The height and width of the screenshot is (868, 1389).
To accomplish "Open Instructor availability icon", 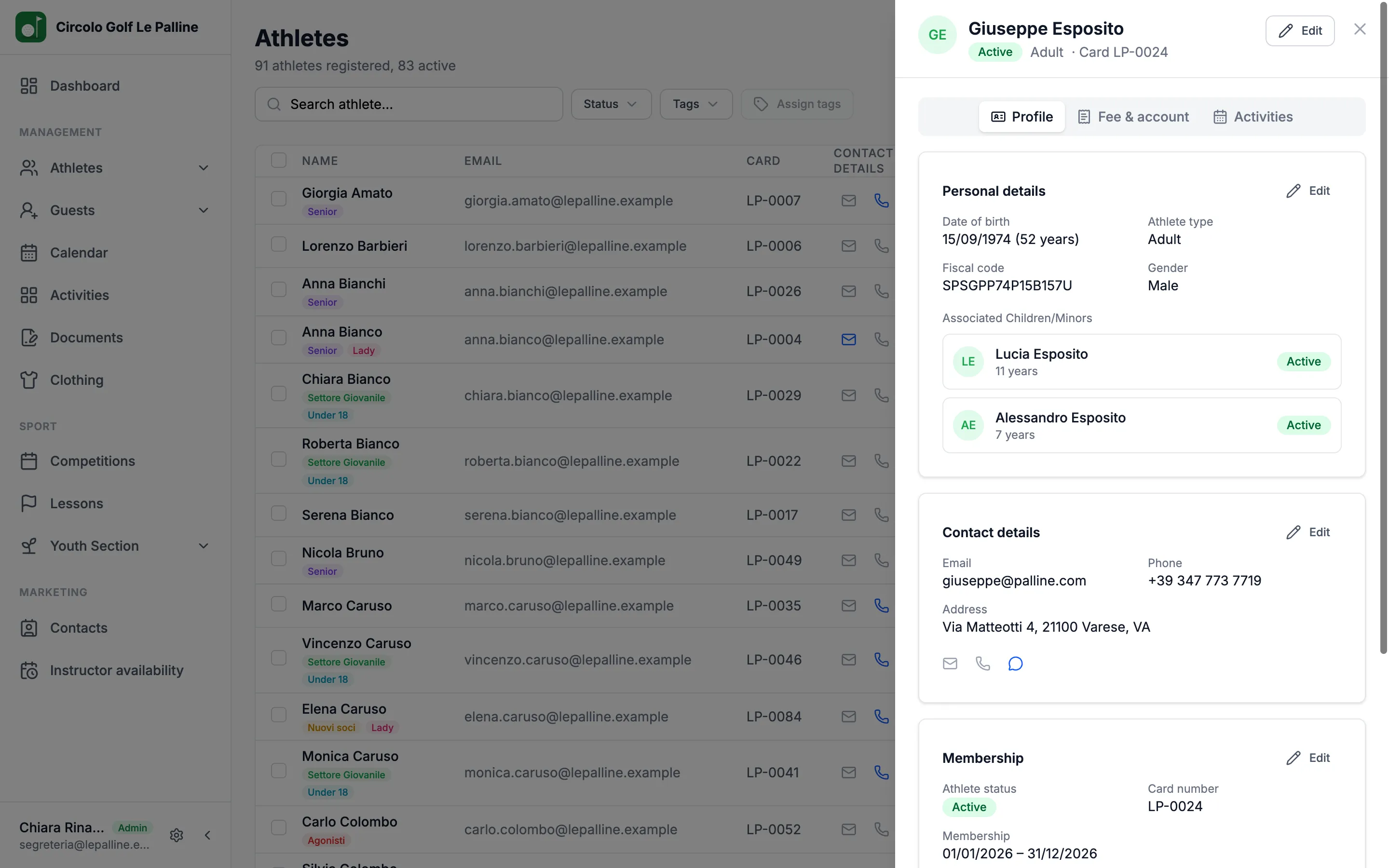I will click(x=29, y=670).
